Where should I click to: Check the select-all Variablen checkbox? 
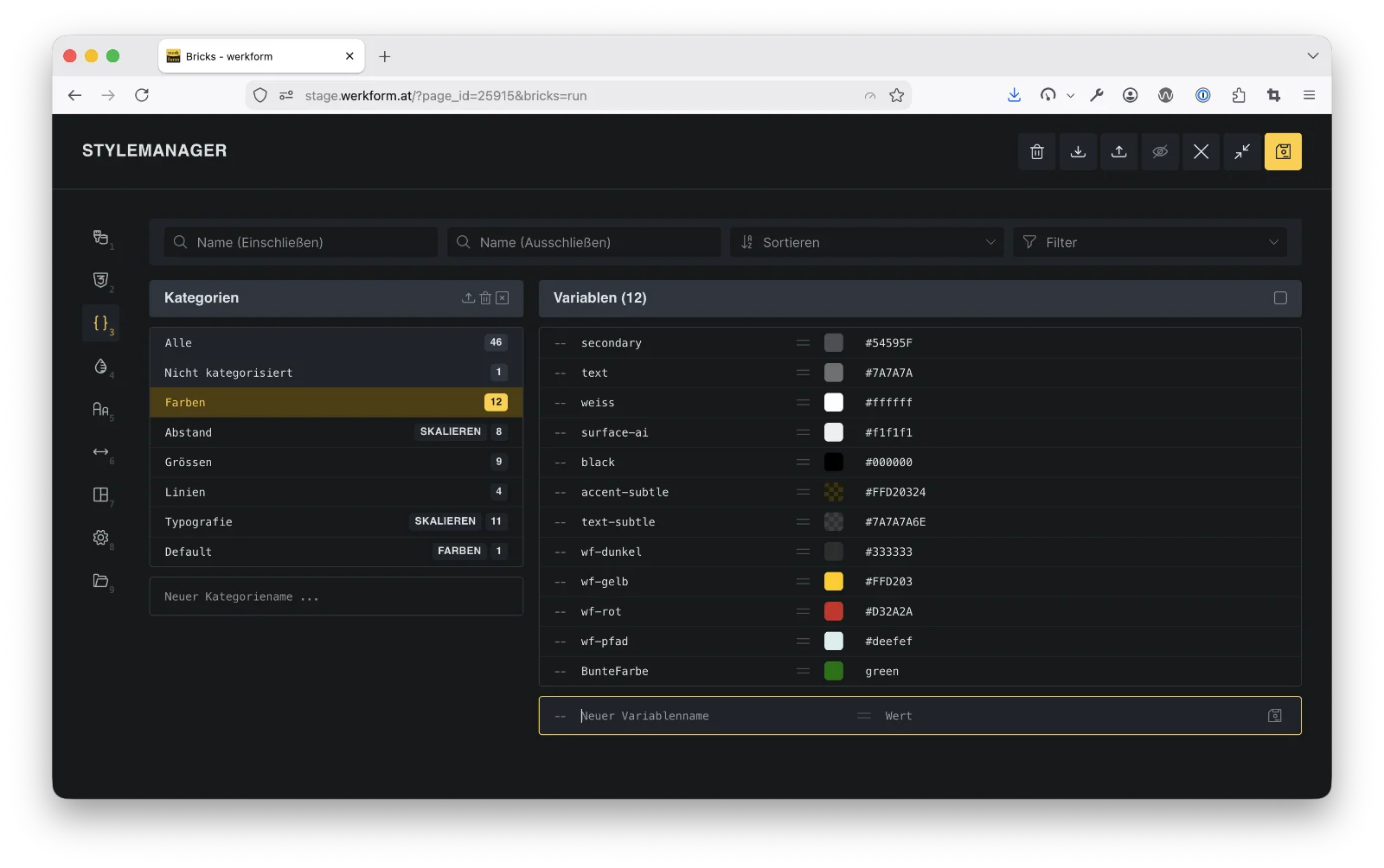(1280, 298)
